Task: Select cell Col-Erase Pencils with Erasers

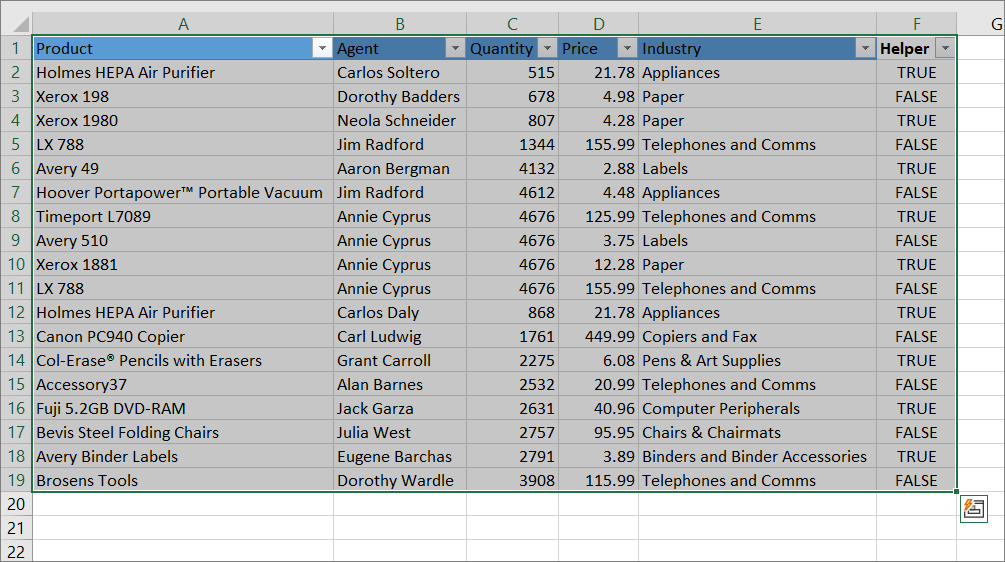Action: [x=183, y=361]
